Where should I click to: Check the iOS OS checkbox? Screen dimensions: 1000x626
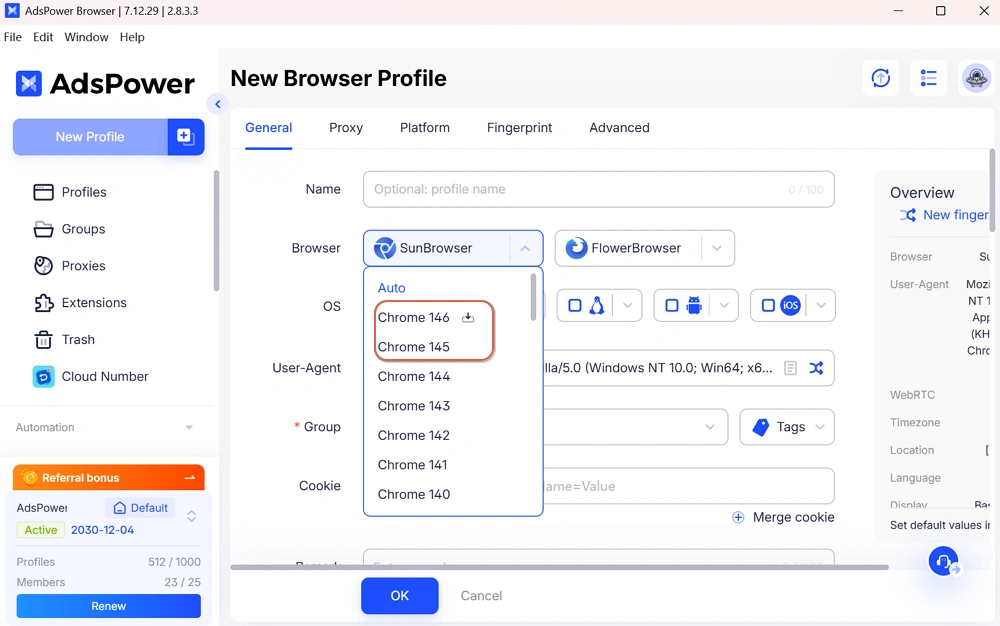click(768, 306)
